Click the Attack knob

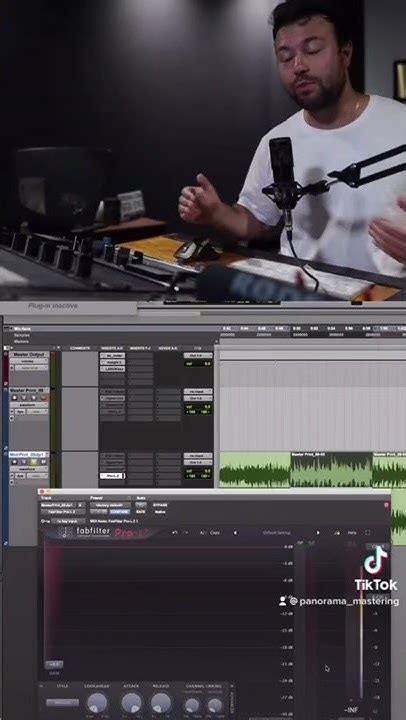pos(131,703)
